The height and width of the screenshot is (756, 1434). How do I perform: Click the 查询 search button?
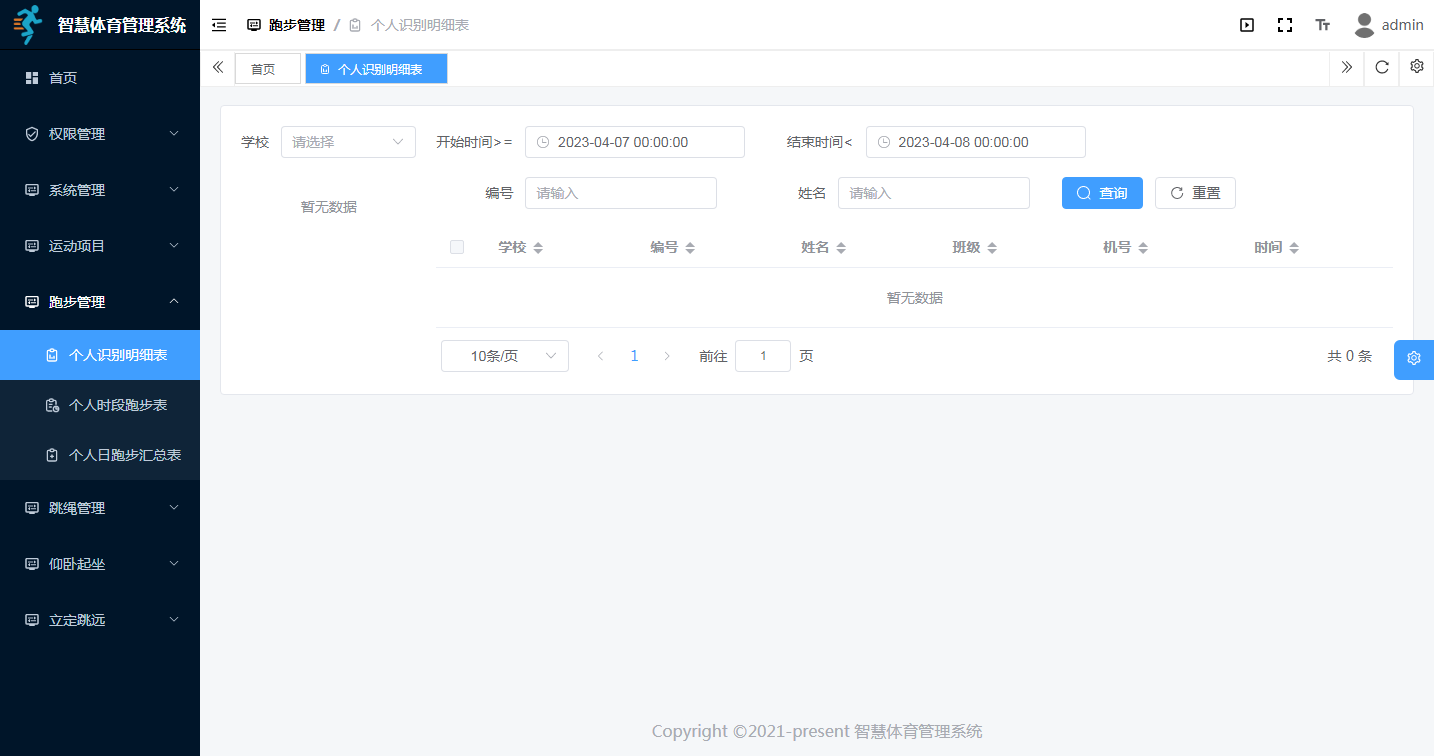pyautogui.click(x=1101, y=193)
